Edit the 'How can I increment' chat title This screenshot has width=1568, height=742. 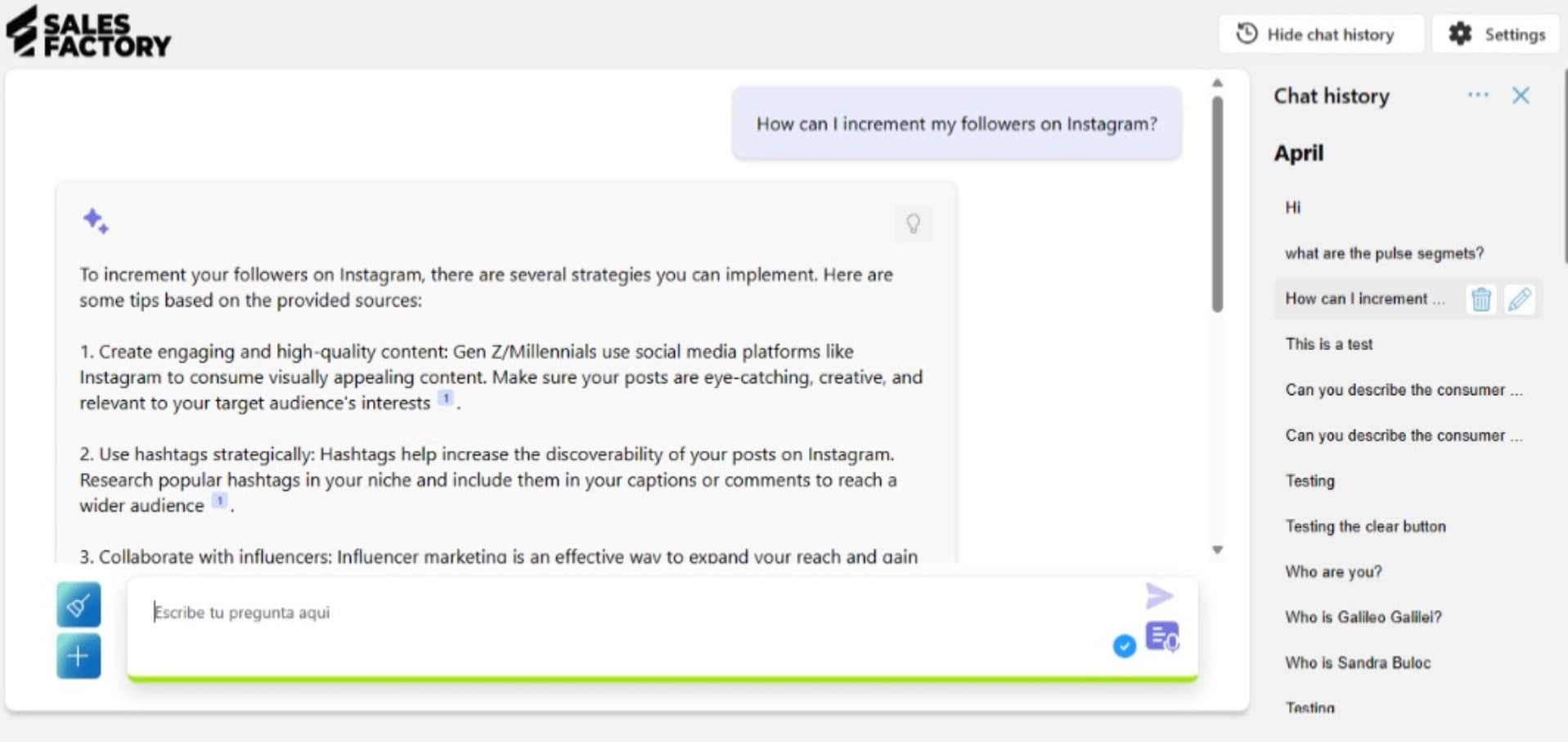coord(1520,299)
